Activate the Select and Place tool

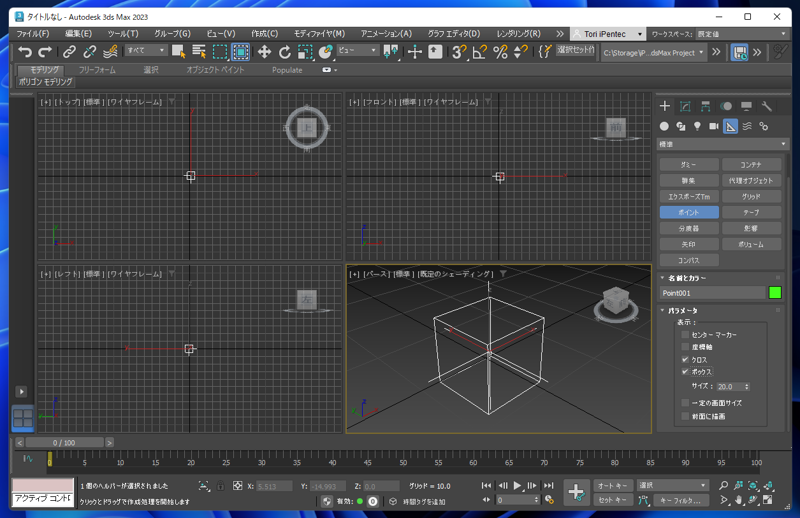click(x=326, y=52)
